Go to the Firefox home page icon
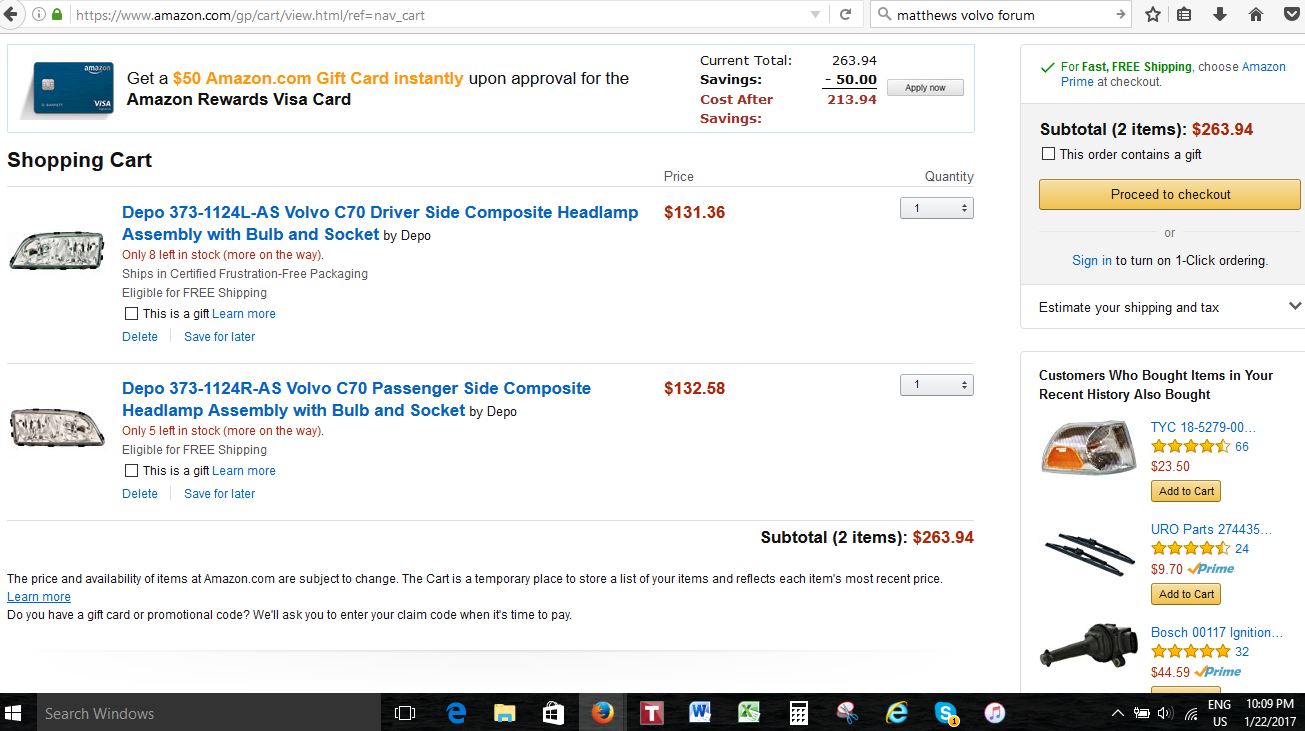This screenshot has height=731, width=1305. (1256, 15)
